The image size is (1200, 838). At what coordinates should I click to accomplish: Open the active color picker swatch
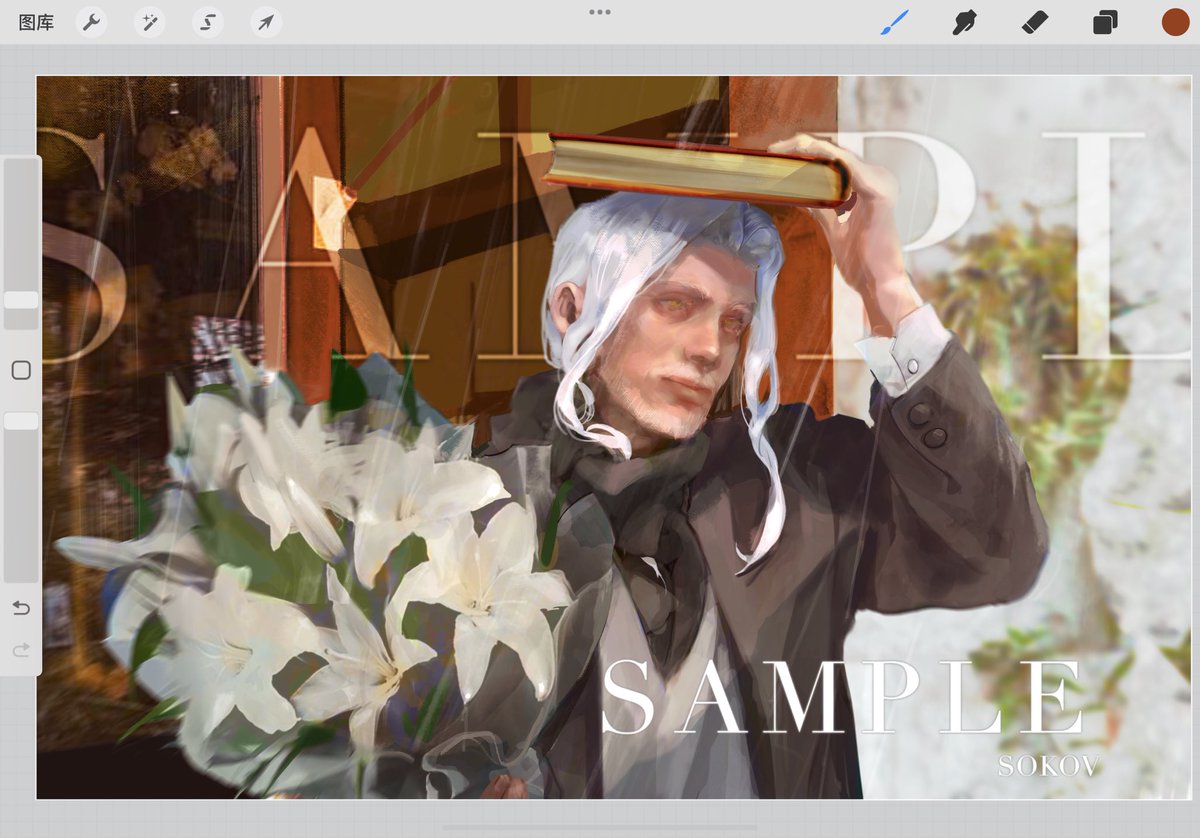[1175, 22]
